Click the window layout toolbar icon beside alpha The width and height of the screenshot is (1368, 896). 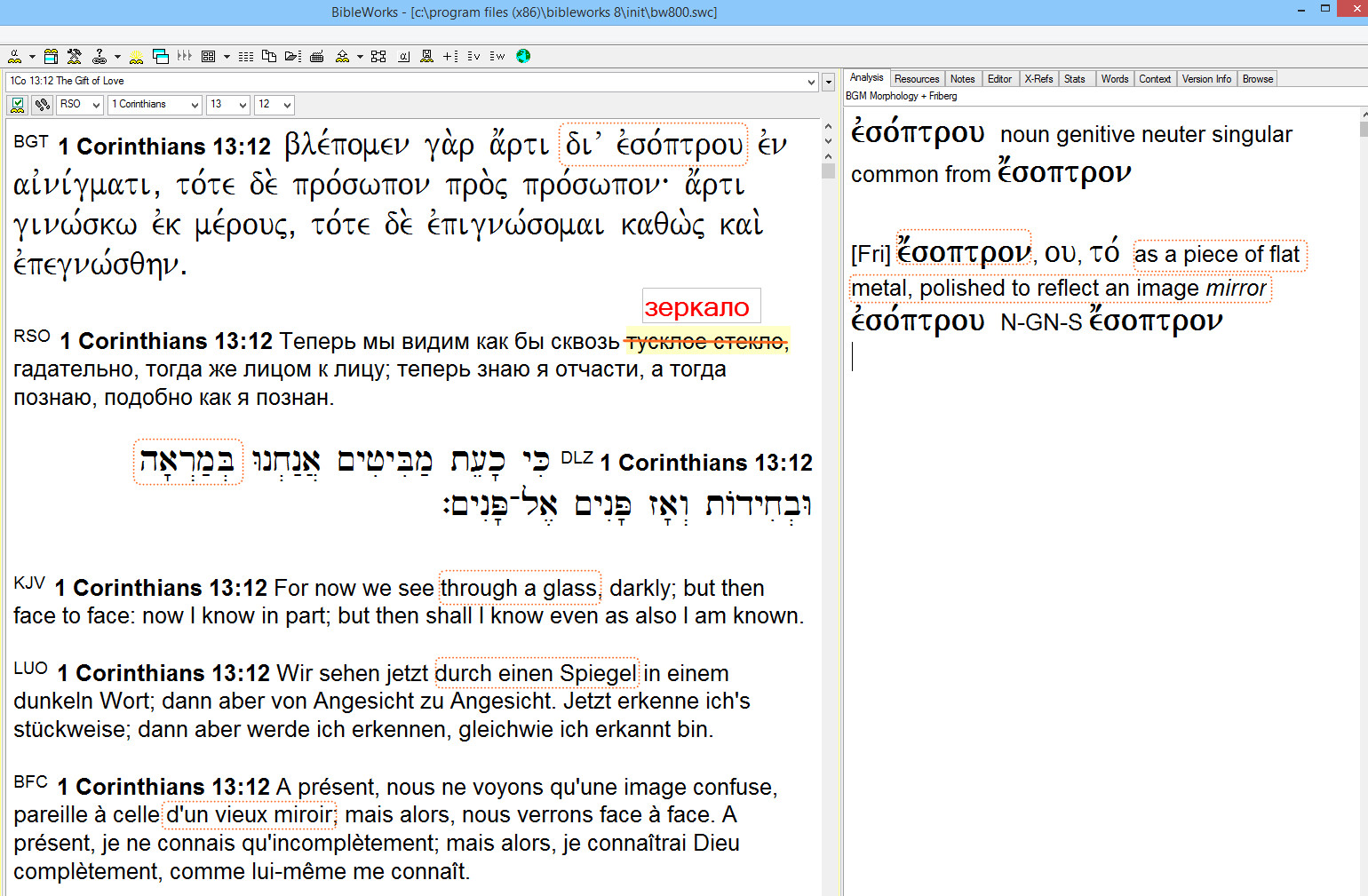coord(51,56)
